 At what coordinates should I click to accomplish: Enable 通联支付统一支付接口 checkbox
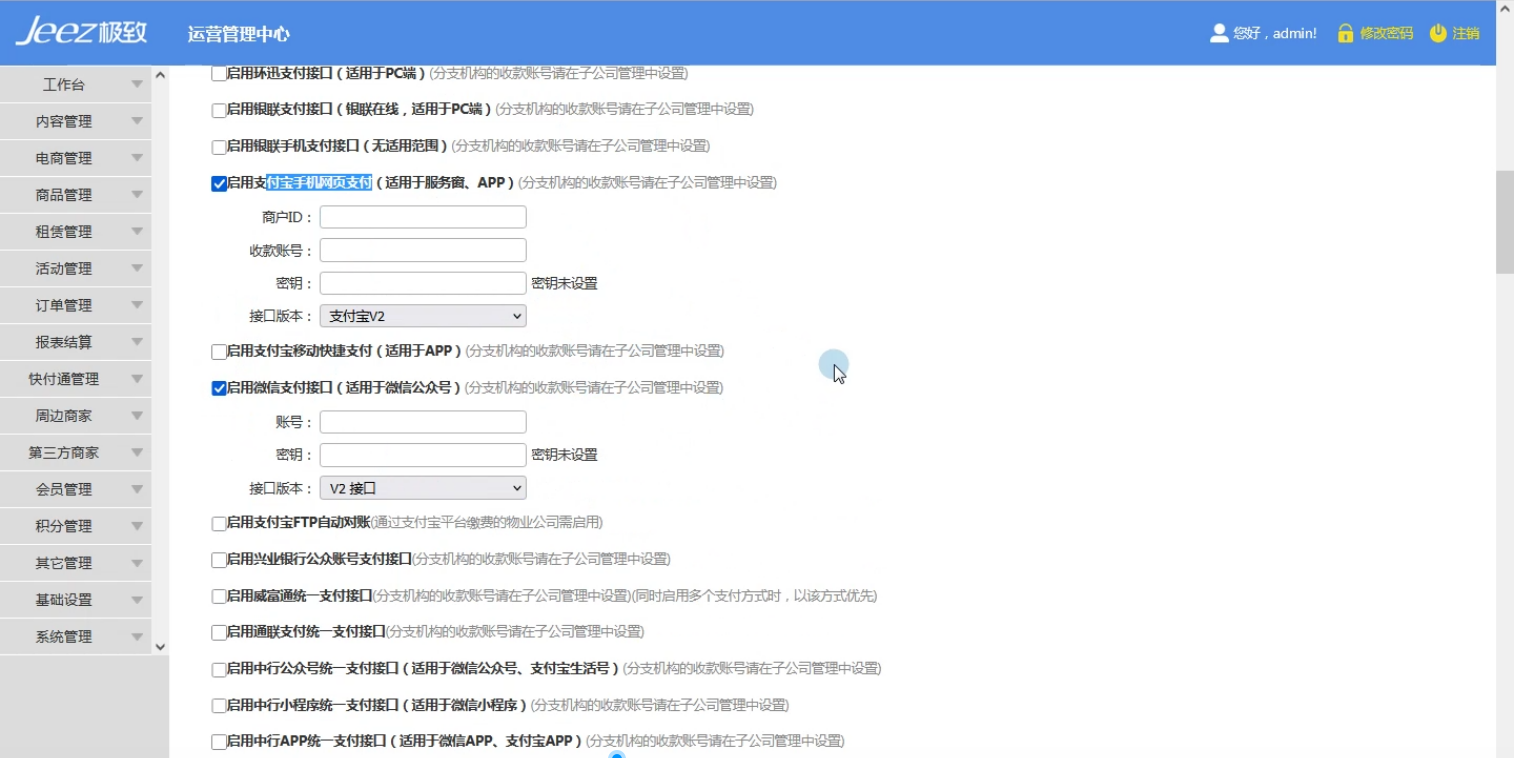tap(219, 633)
